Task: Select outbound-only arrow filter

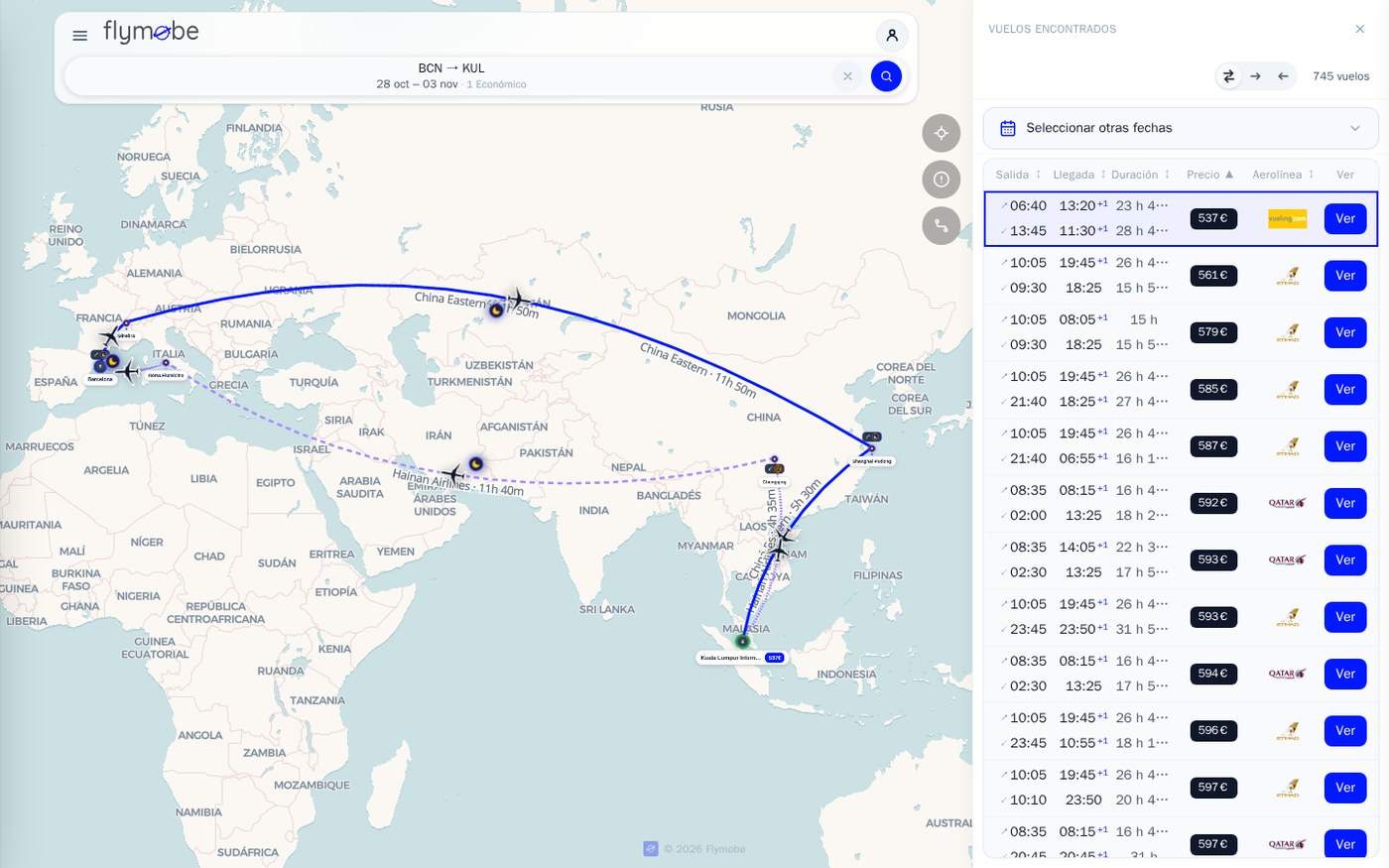Action: coord(1256,76)
